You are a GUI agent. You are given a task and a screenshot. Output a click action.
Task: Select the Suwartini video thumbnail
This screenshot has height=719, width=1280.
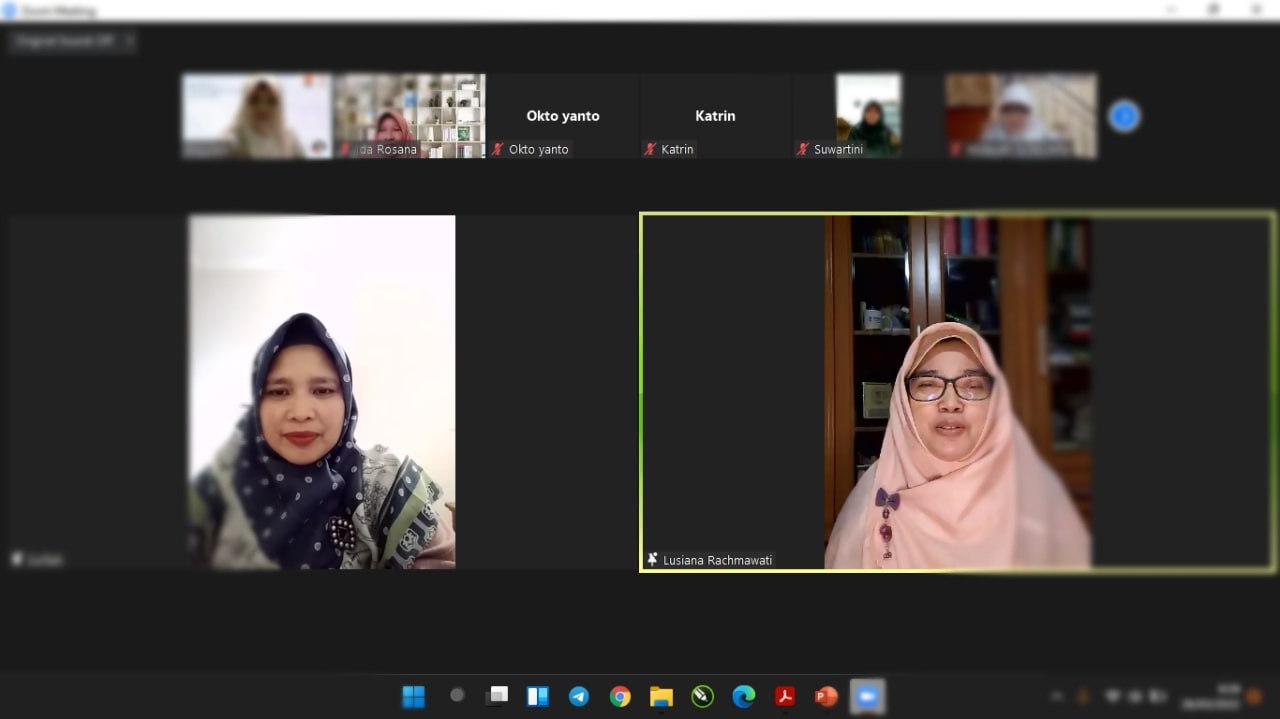pyautogui.click(x=867, y=115)
